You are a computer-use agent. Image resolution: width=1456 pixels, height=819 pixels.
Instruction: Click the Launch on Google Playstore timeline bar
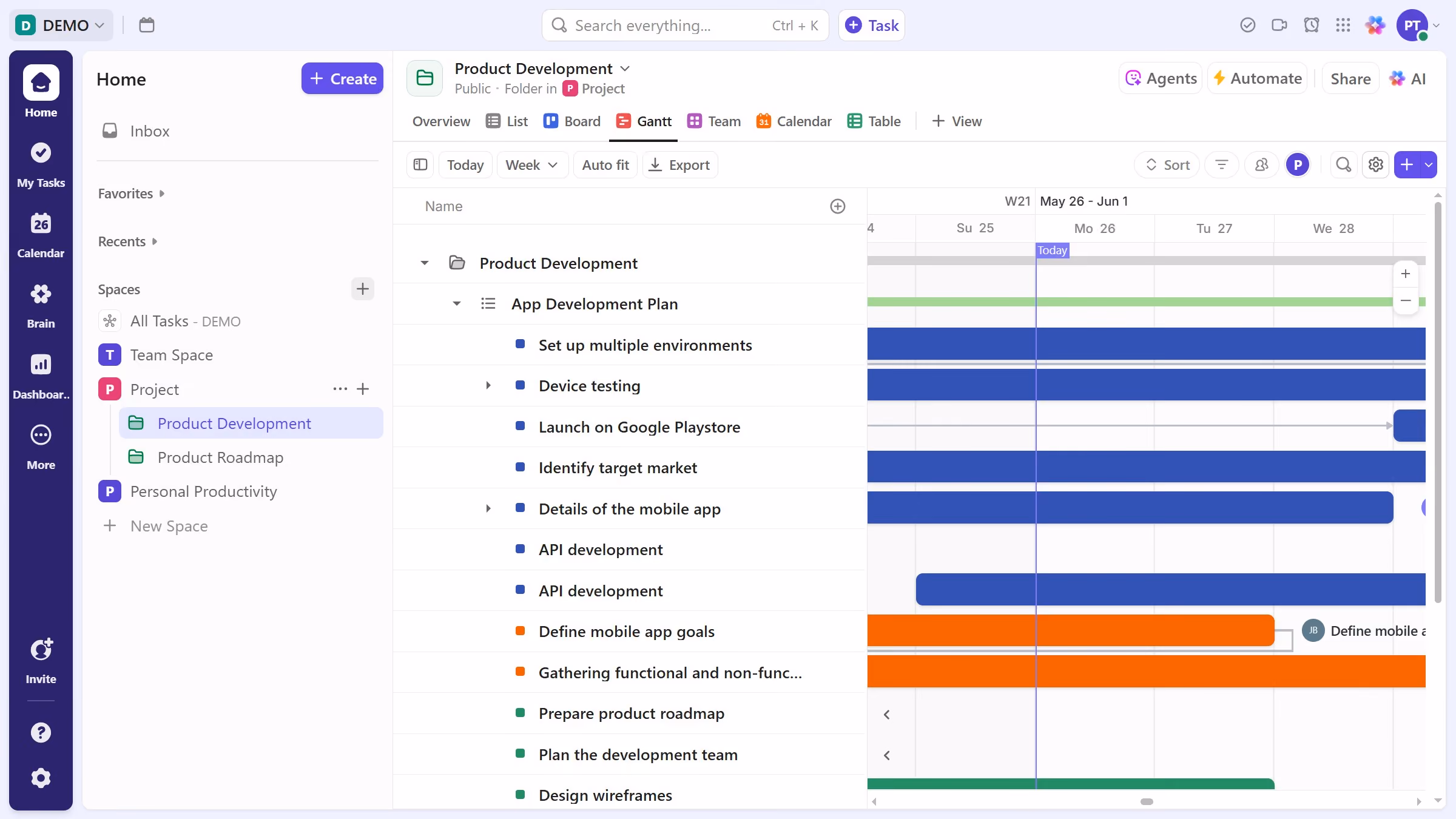click(1409, 425)
